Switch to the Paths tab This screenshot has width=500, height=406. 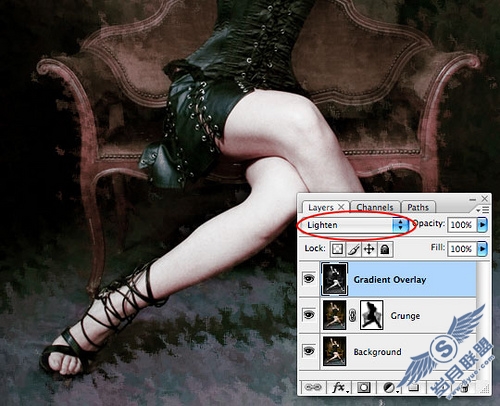click(418, 207)
